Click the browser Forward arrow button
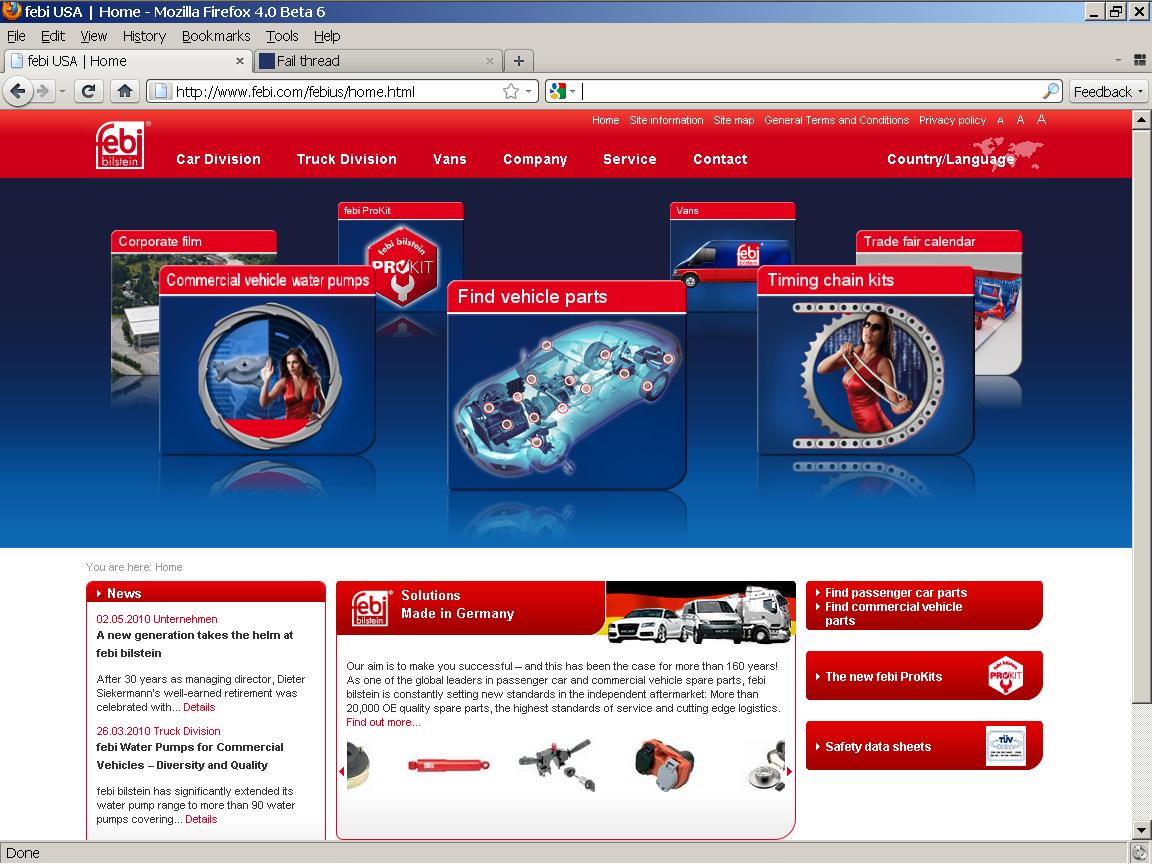The image size is (1152, 864). pos(43,92)
